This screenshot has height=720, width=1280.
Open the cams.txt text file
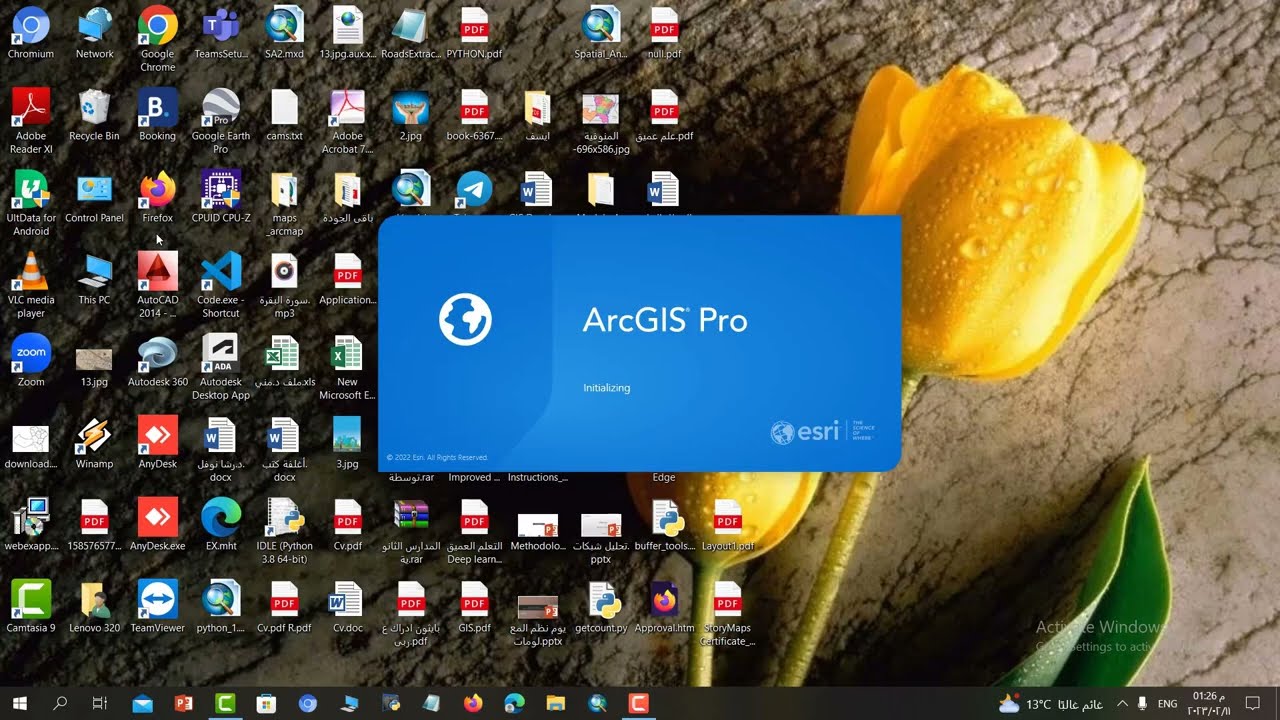(284, 115)
